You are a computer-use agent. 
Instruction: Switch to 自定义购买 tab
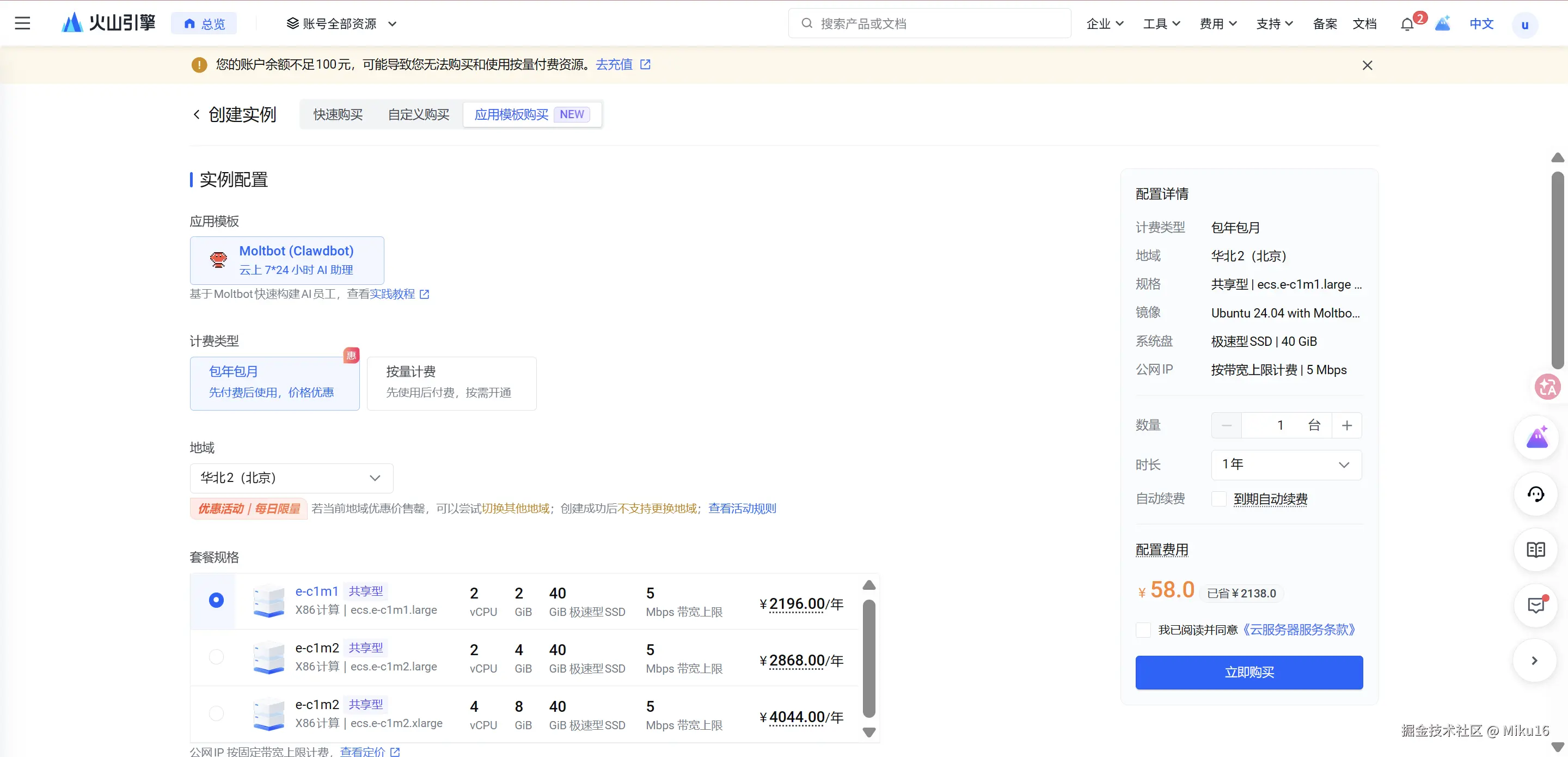point(418,114)
